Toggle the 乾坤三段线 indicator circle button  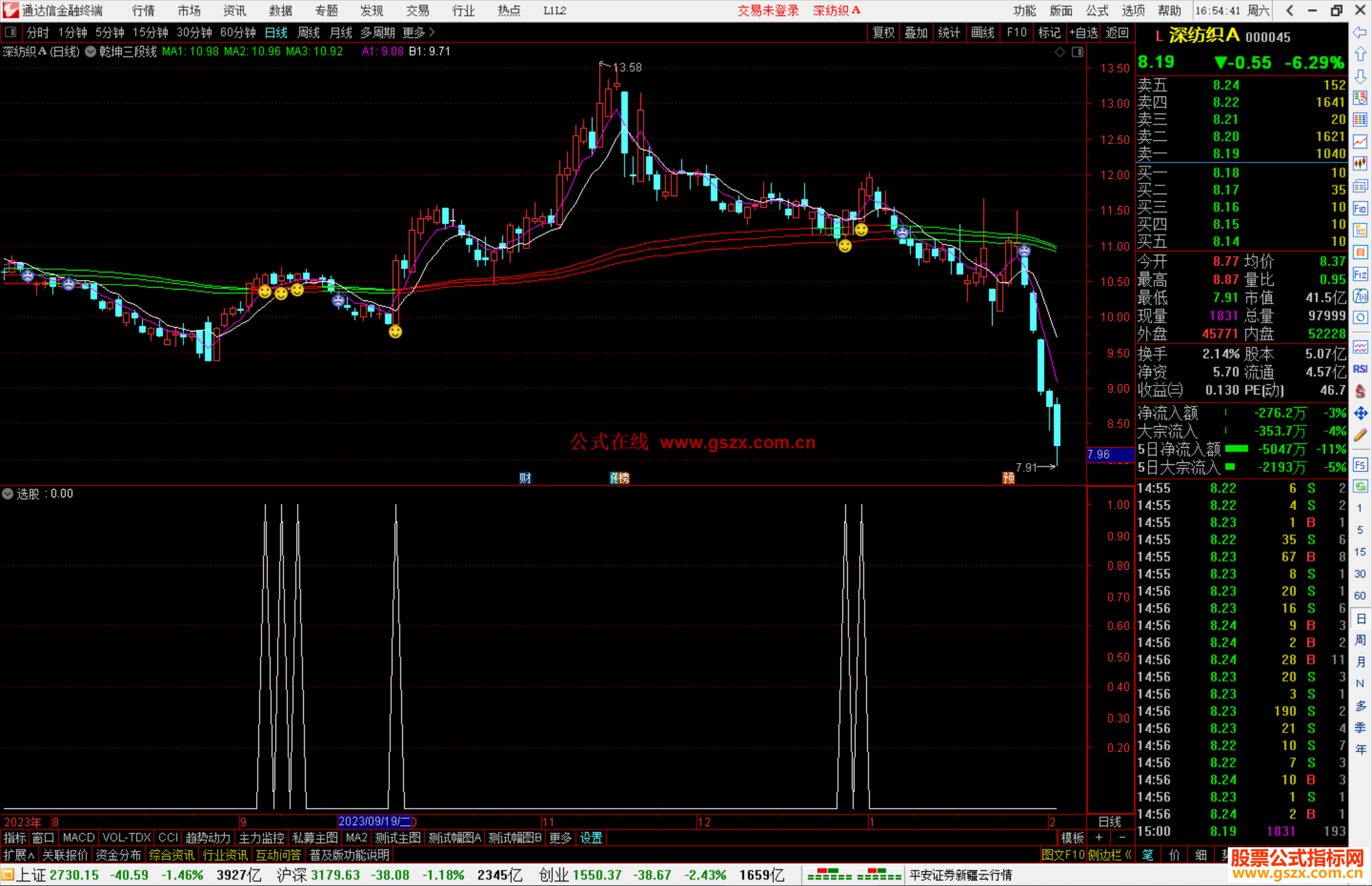[90, 51]
